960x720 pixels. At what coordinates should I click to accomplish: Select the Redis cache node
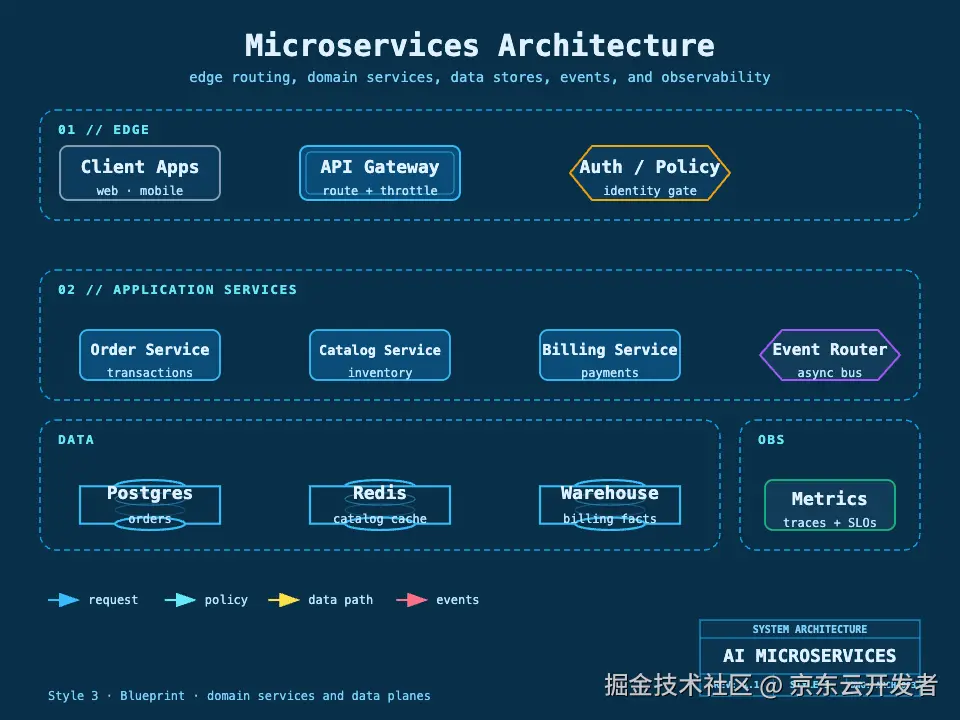[x=380, y=505]
